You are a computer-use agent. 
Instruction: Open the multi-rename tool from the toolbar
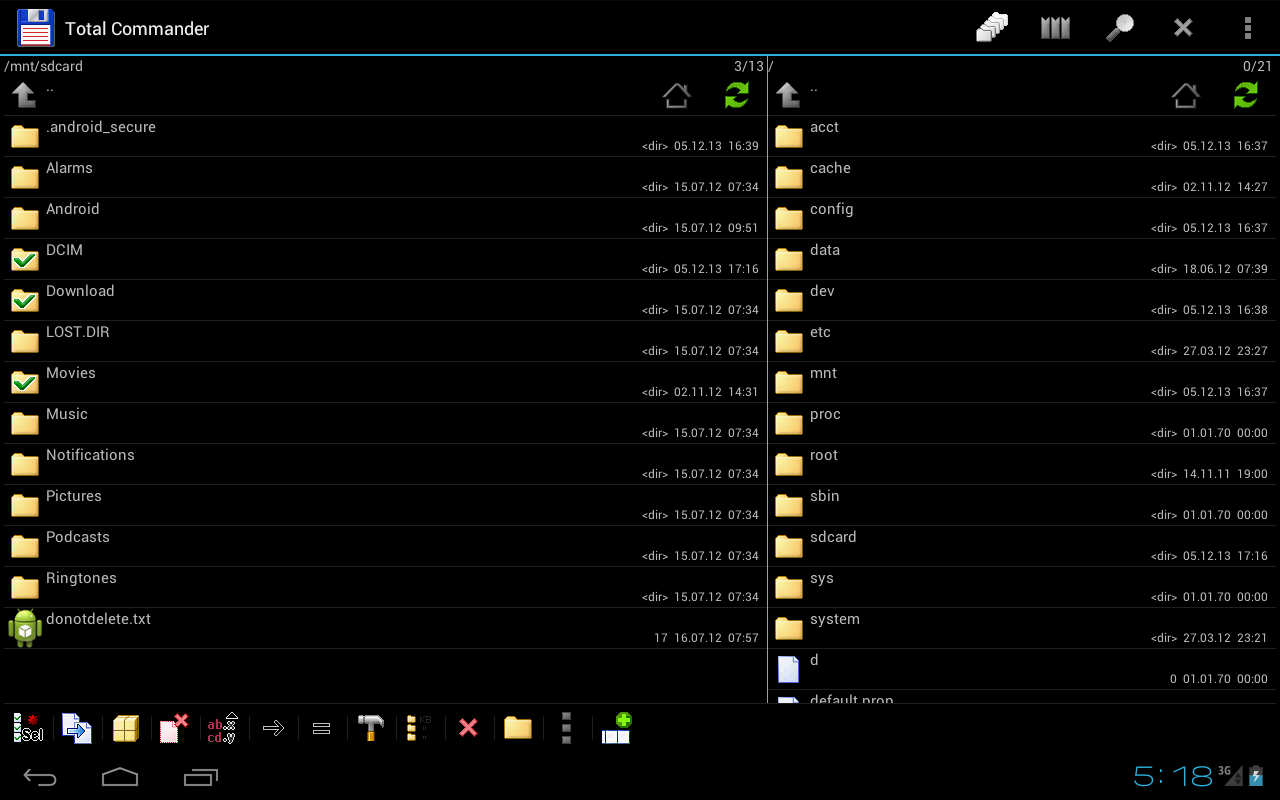click(222, 728)
